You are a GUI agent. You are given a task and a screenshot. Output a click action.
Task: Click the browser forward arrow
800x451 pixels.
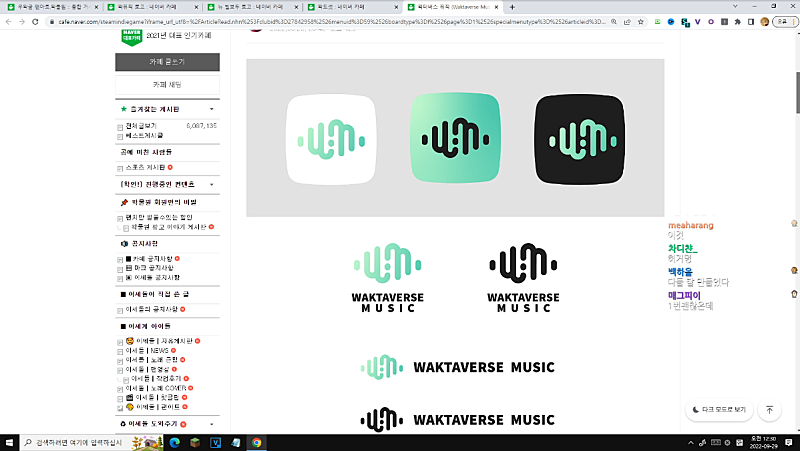22,22
